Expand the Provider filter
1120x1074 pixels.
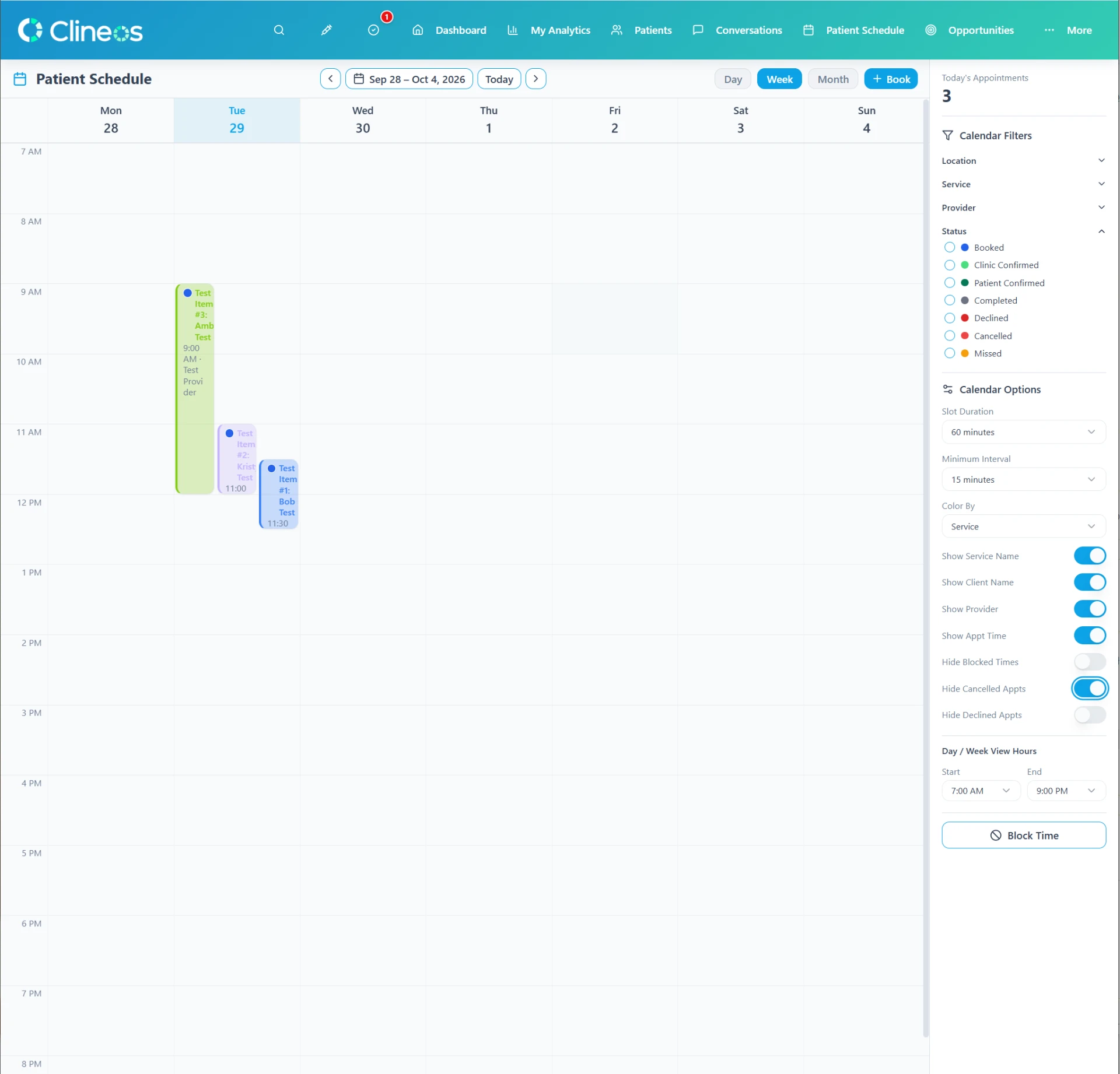point(1024,208)
